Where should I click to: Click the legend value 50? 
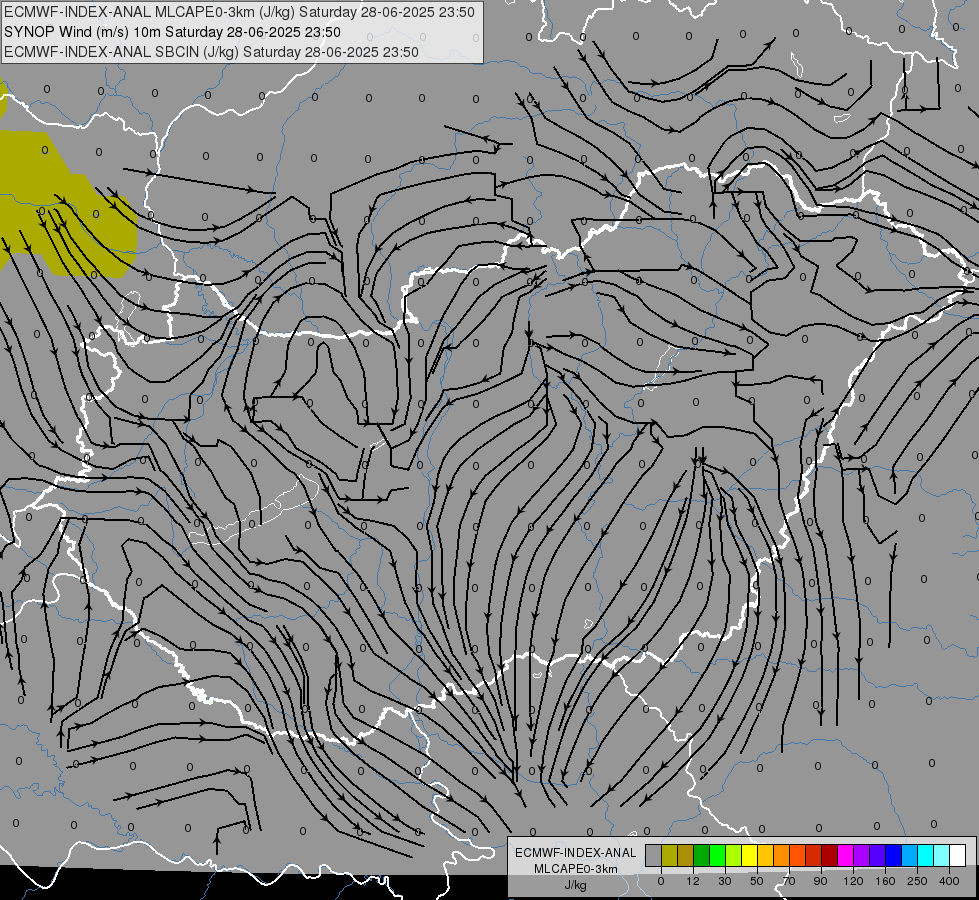point(757,881)
